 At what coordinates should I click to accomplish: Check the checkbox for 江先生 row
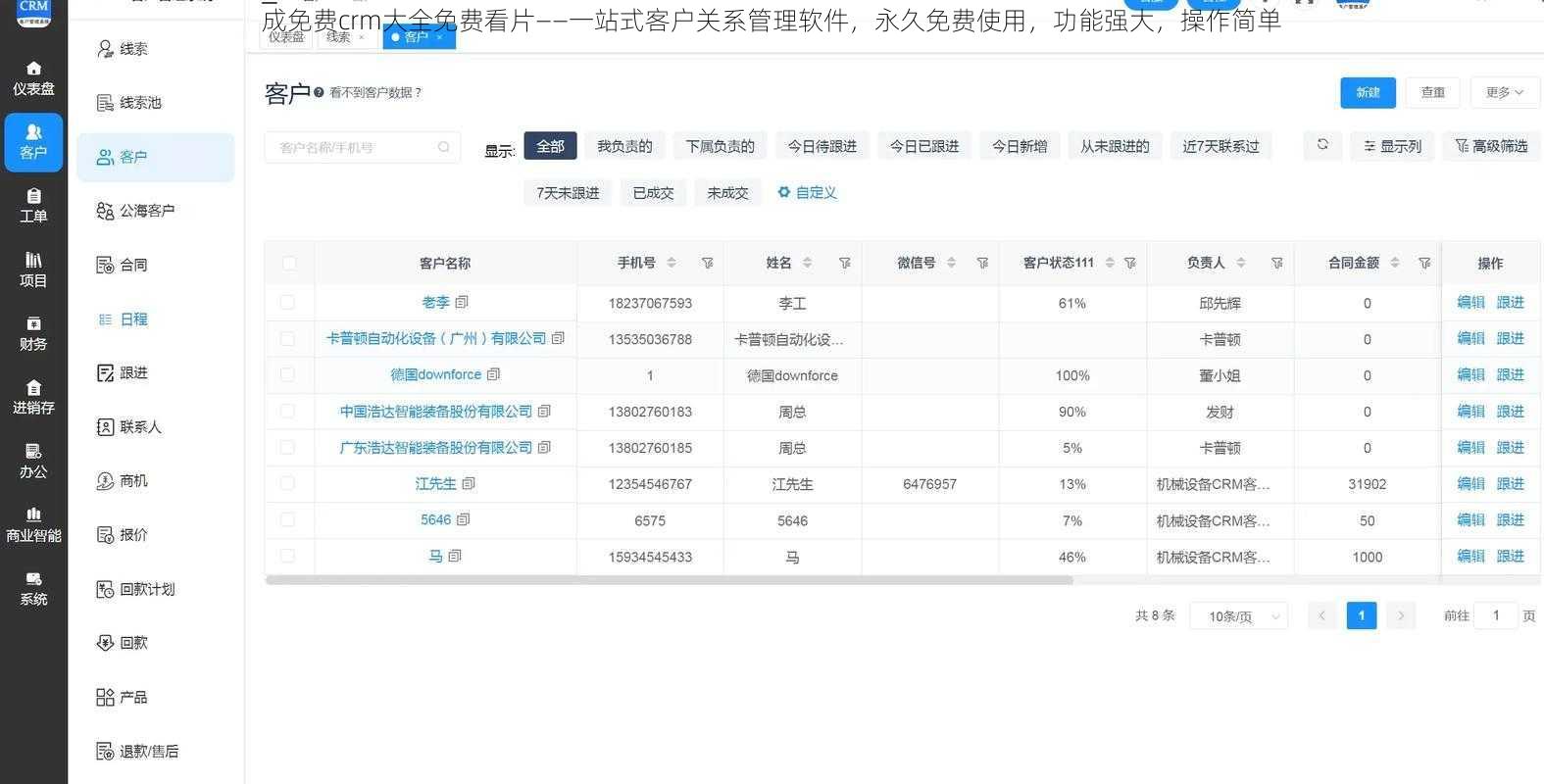pos(287,483)
